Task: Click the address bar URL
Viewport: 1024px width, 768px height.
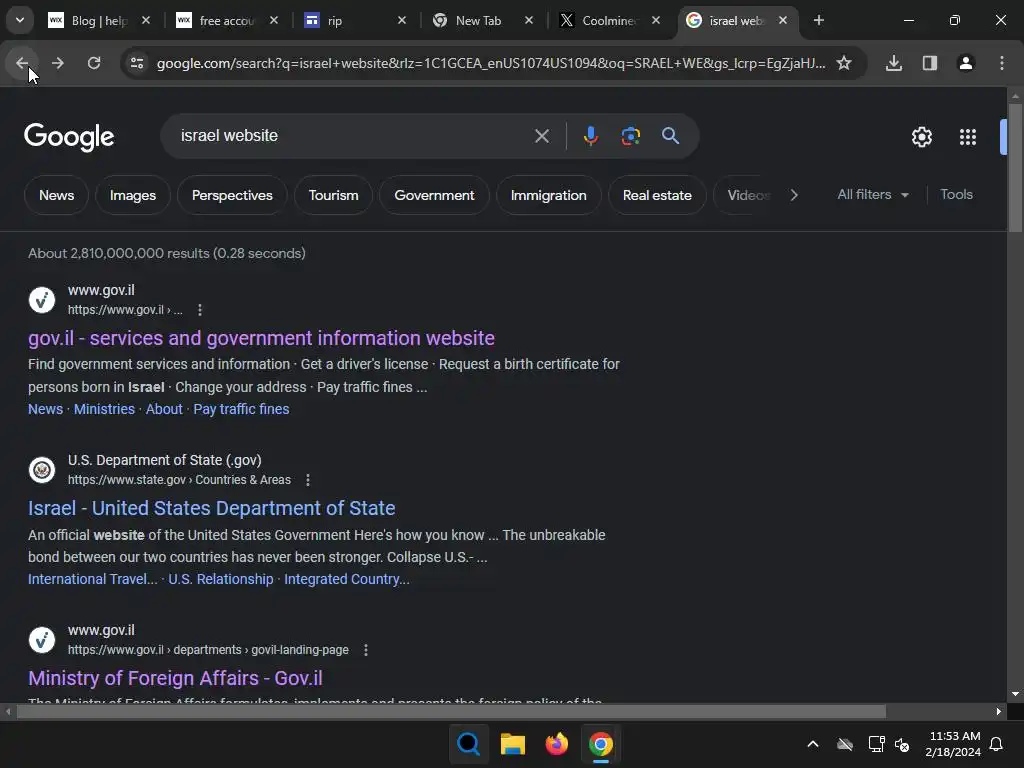Action: click(x=490, y=63)
